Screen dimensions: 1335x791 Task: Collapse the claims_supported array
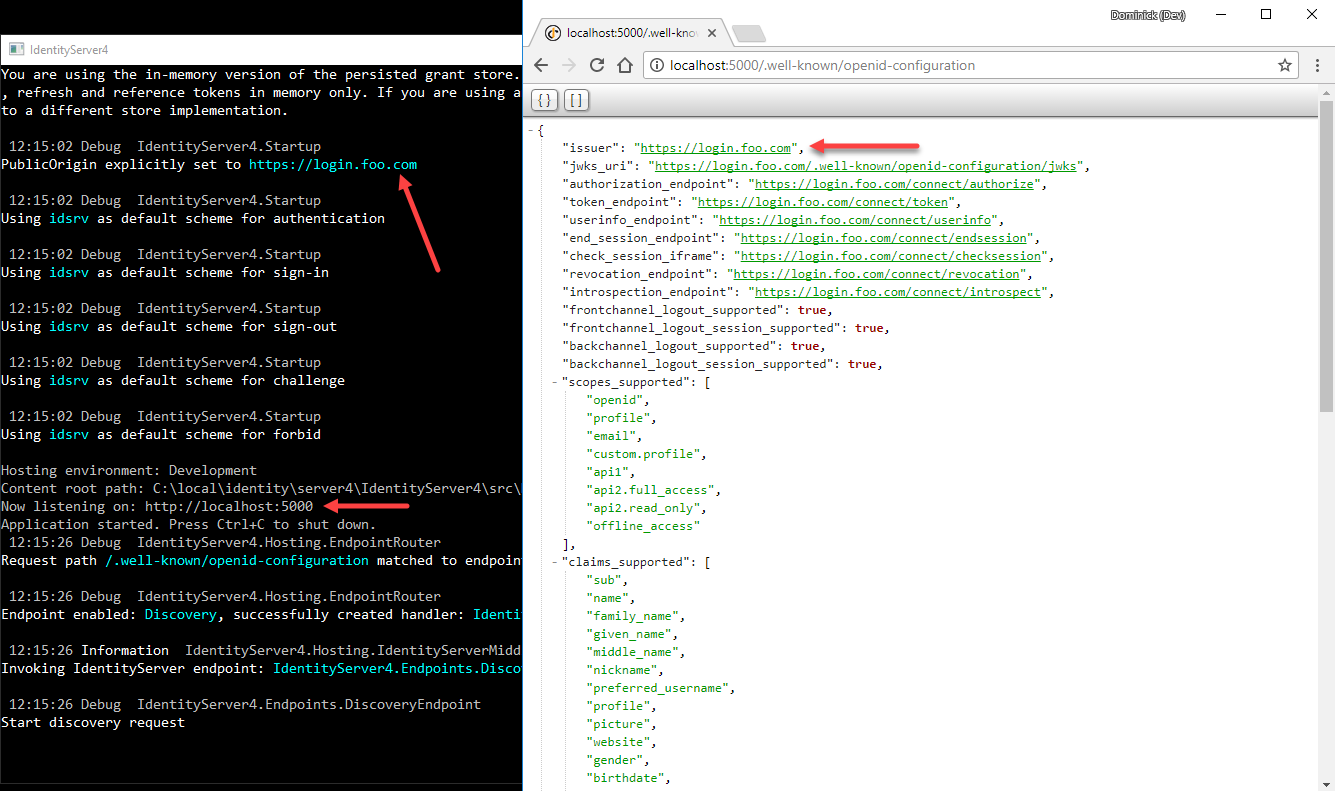[x=552, y=561]
